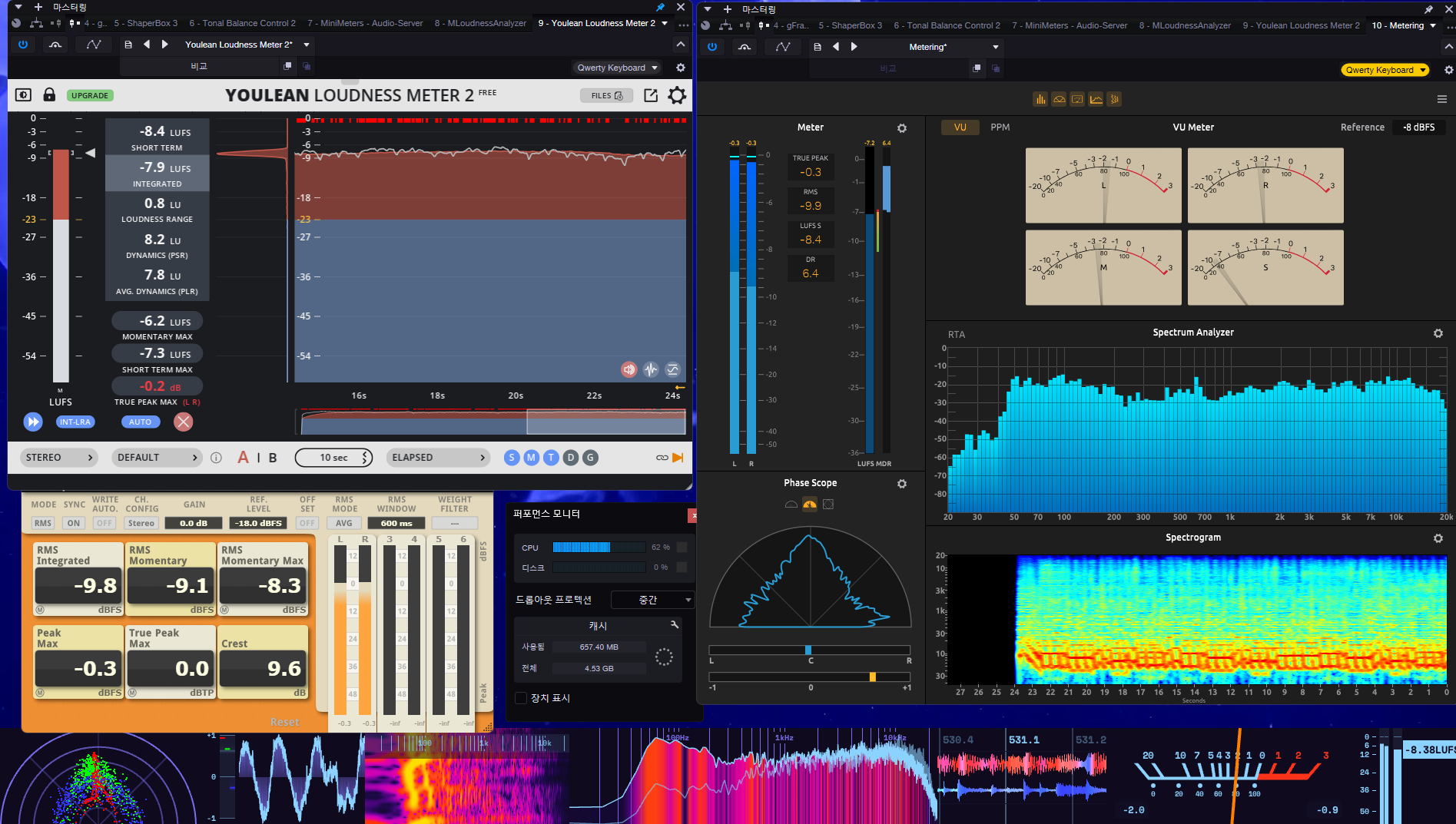Open the ELAPSED time mode dropdown
1456x824 pixels.
[x=439, y=458]
